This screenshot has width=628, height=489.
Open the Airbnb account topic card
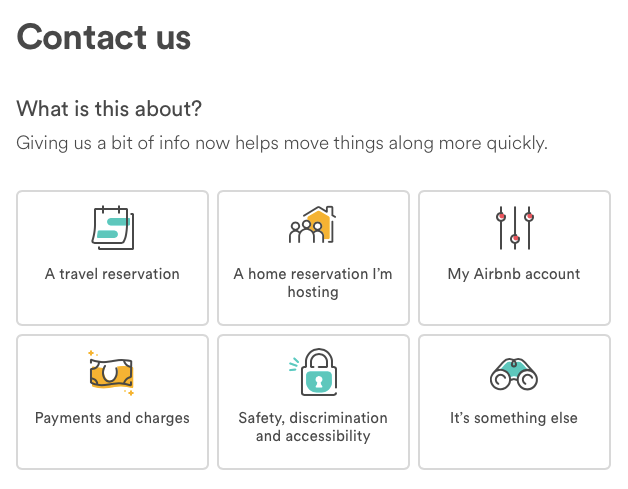coord(514,300)
